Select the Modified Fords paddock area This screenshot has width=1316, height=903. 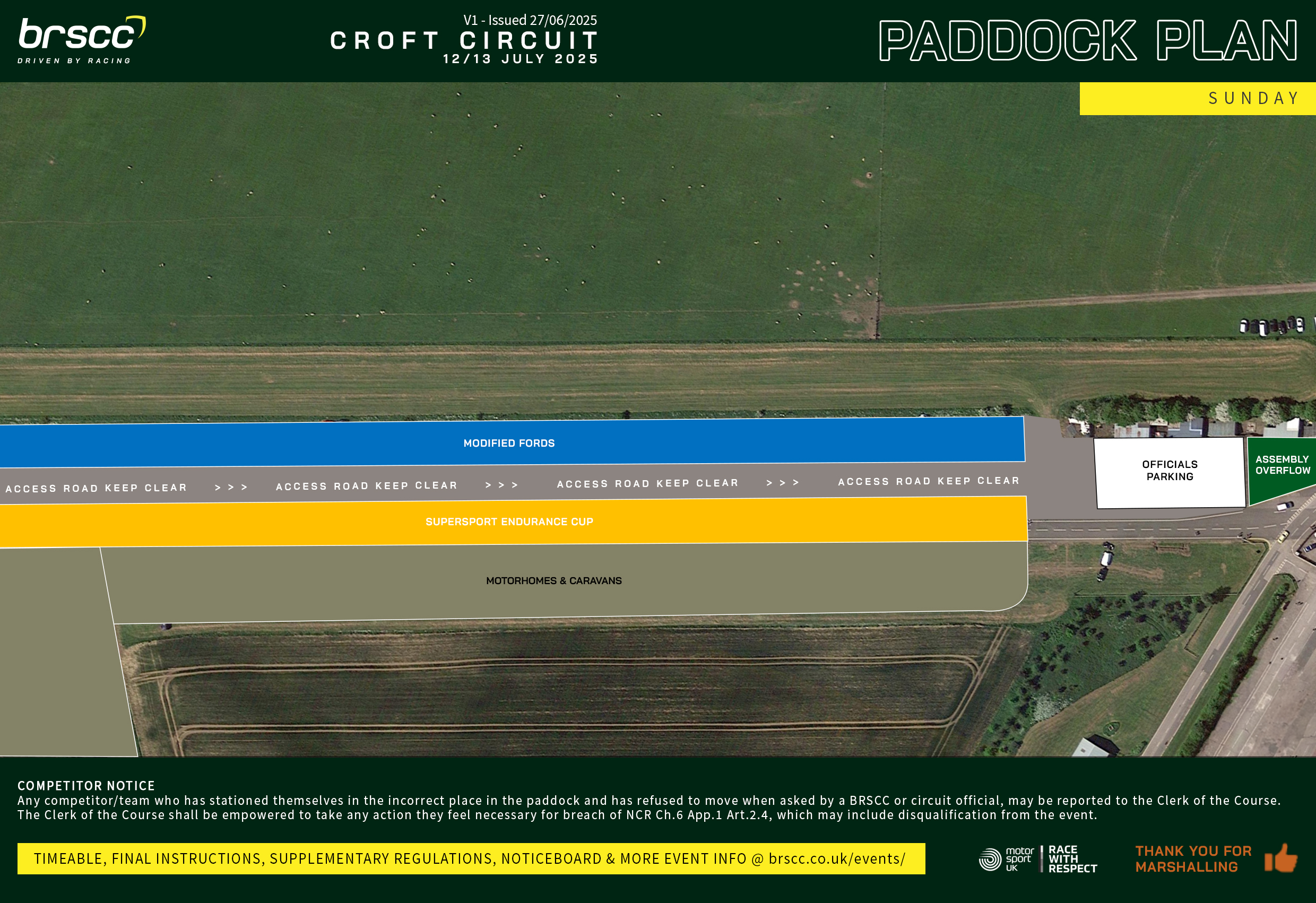[x=513, y=442]
